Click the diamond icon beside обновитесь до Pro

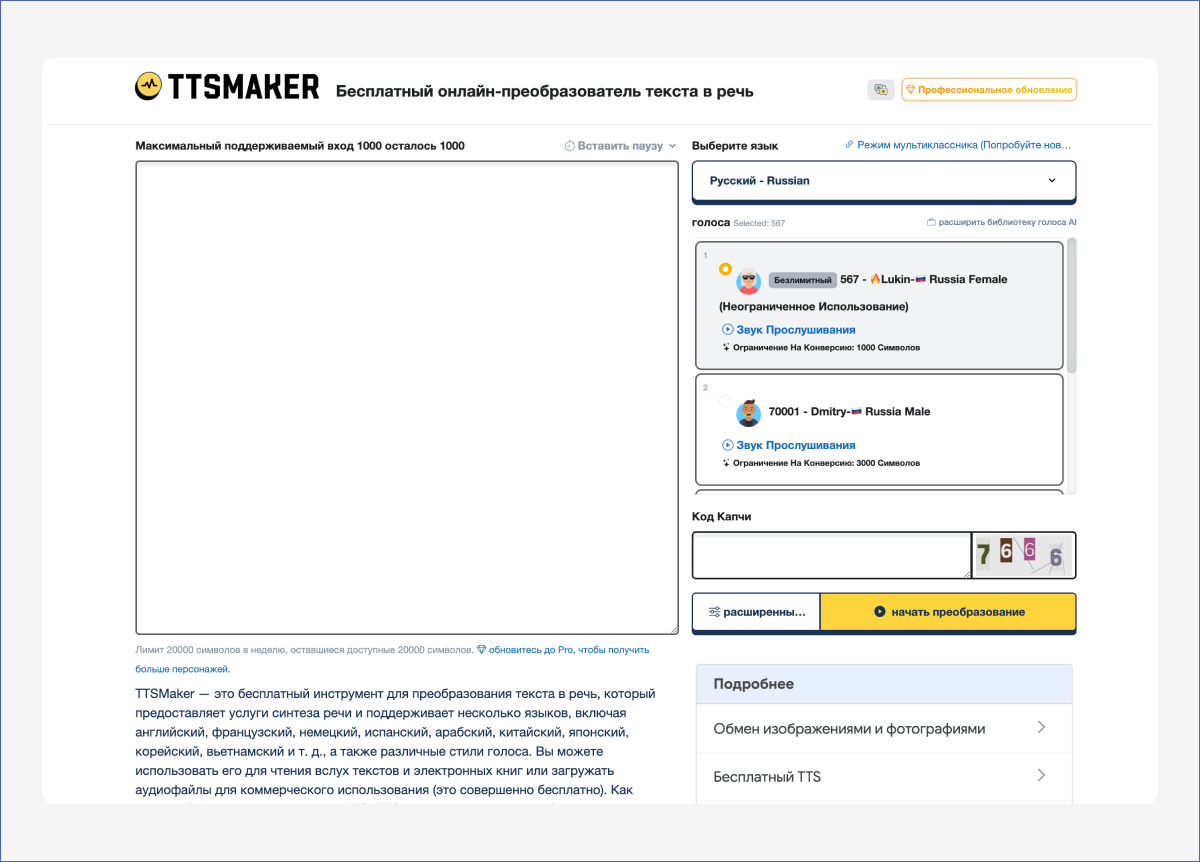(x=482, y=649)
